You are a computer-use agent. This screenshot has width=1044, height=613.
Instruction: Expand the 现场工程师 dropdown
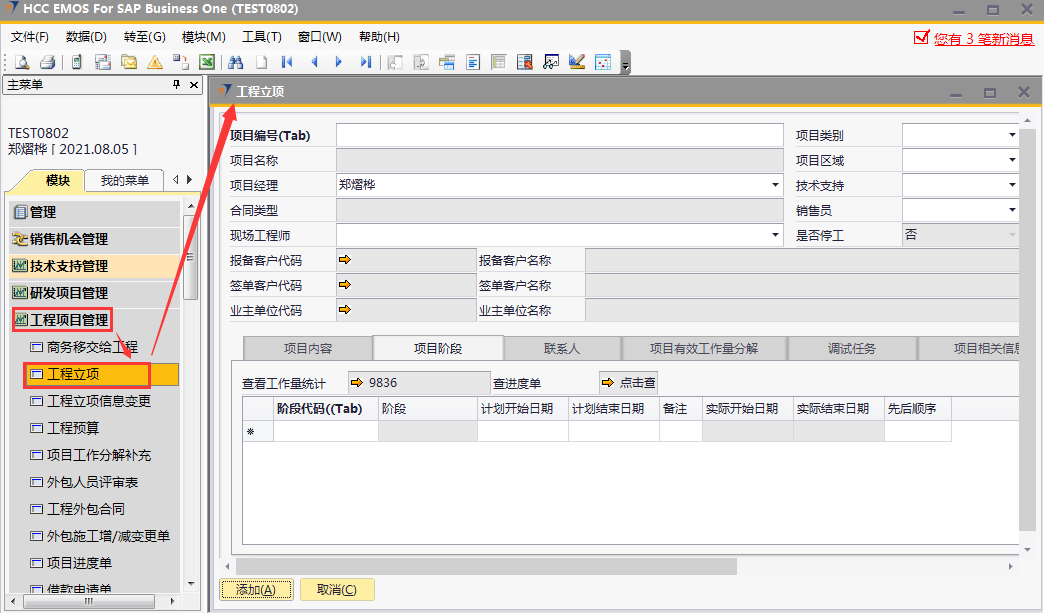click(x=775, y=235)
